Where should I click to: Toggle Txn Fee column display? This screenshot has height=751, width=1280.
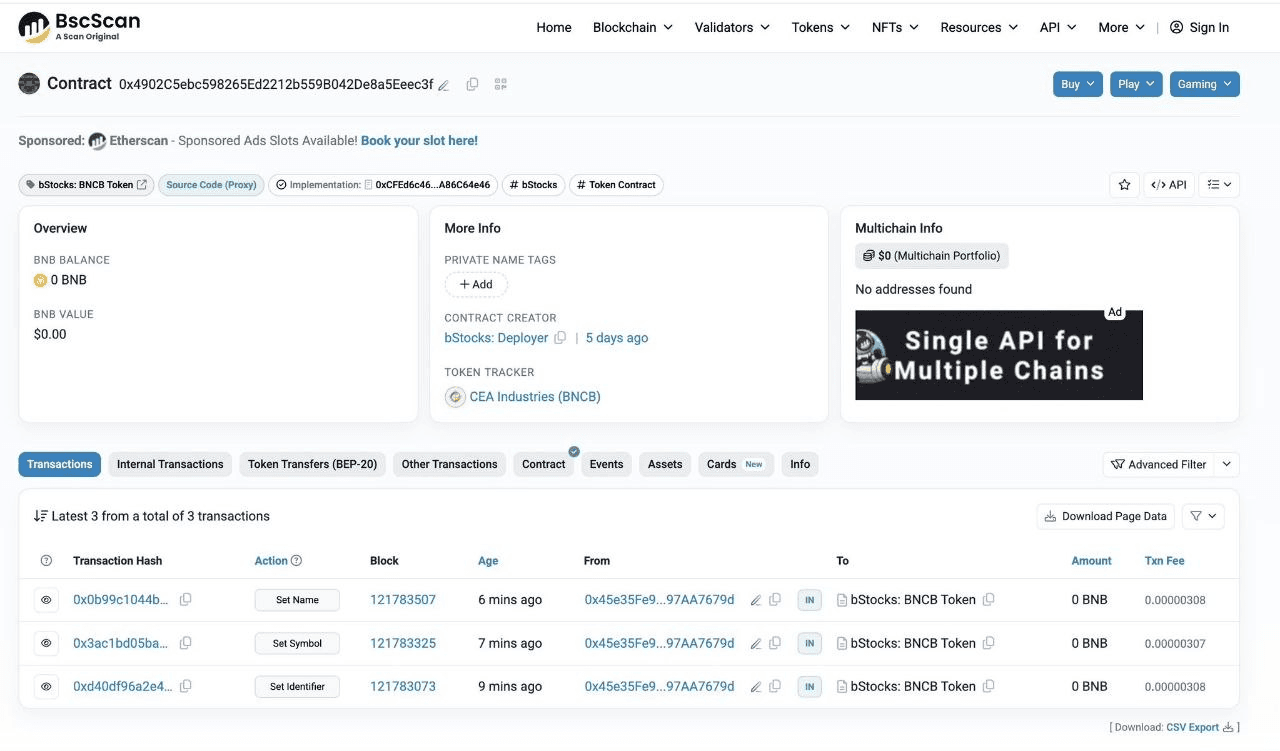click(x=1164, y=561)
